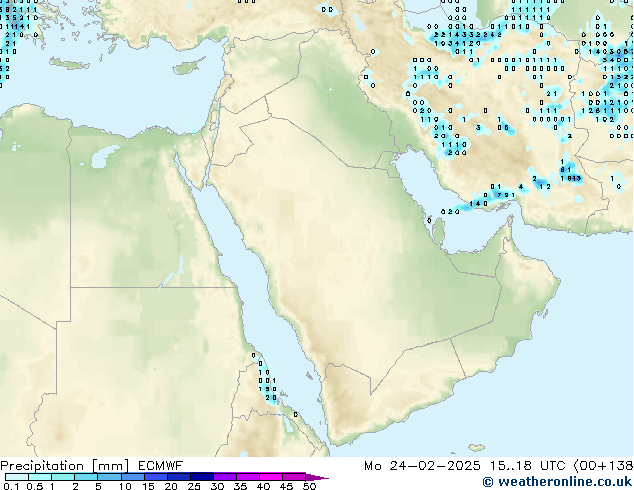Click the weatheronline.co.uk copyright link
This screenshot has height=490, width=634.
click(x=557, y=482)
